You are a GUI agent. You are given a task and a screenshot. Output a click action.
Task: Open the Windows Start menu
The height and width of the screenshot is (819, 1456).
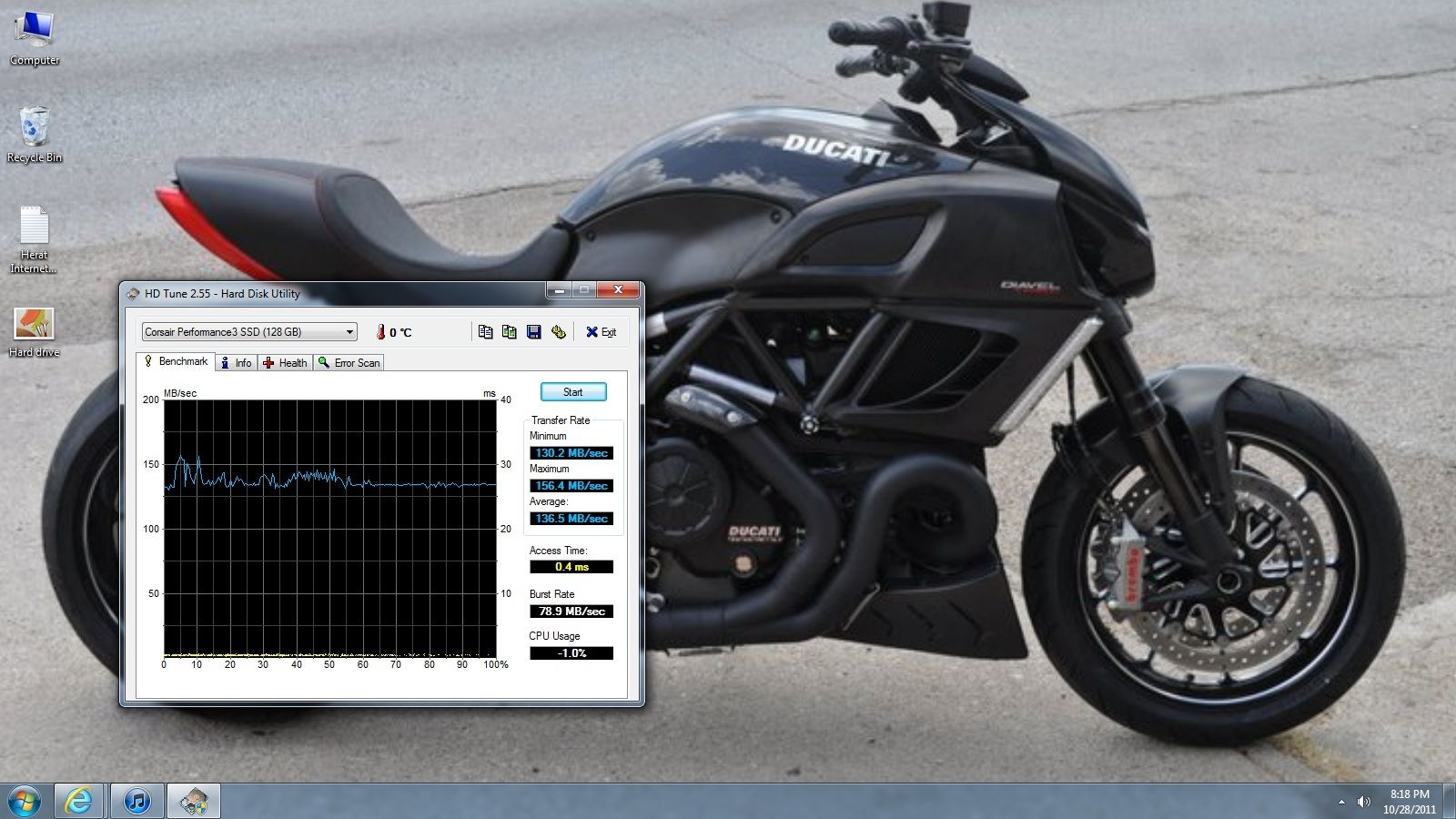[24, 802]
